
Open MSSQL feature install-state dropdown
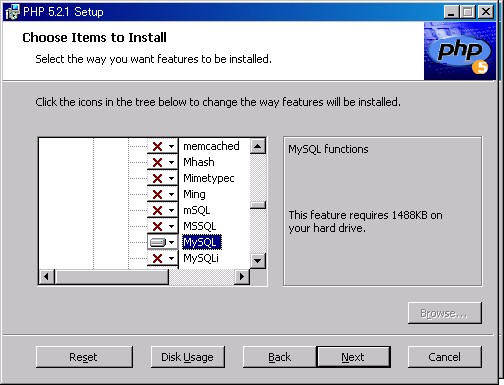[x=163, y=226]
